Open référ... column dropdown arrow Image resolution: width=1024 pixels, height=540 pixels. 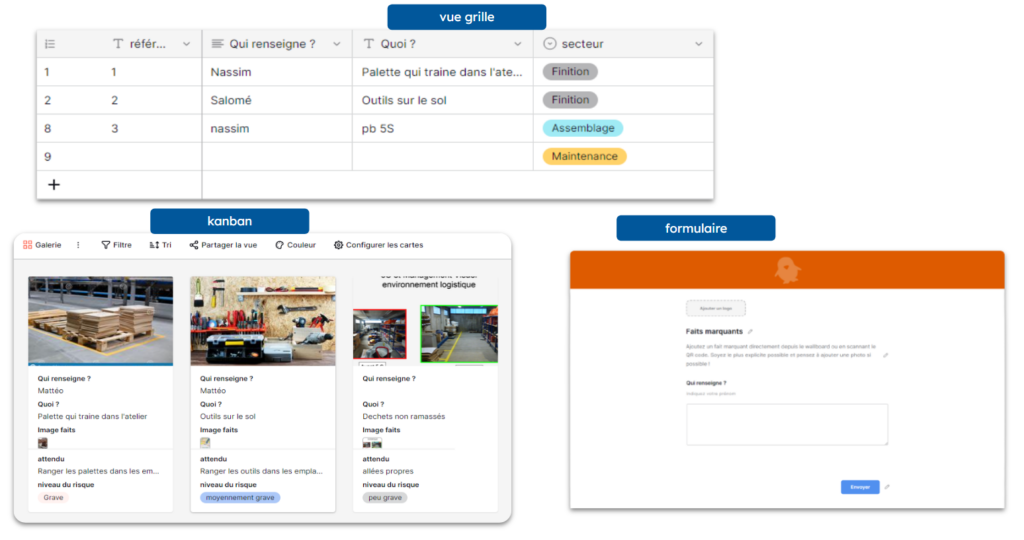[x=187, y=44]
